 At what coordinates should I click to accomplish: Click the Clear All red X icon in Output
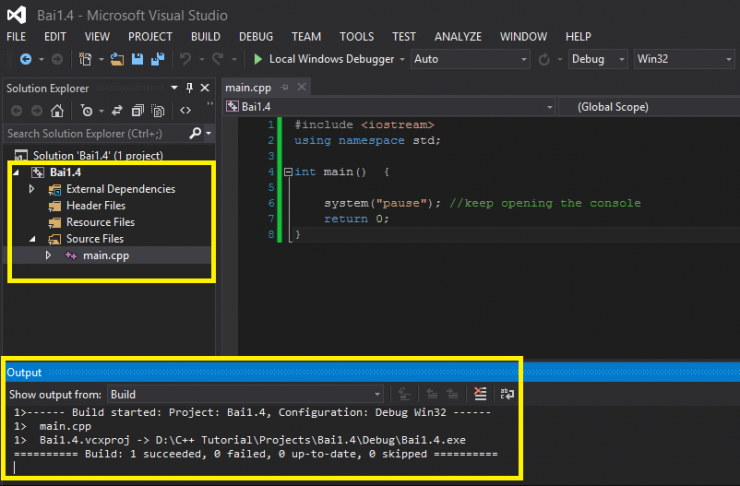pyautogui.click(x=480, y=394)
